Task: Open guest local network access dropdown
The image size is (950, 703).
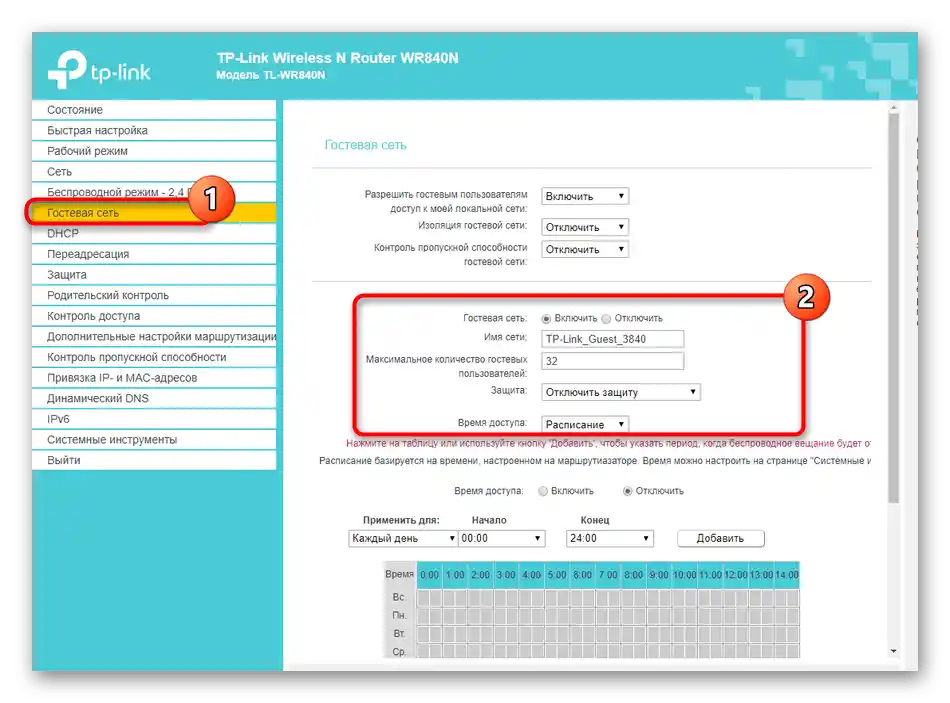Action: (x=585, y=196)
